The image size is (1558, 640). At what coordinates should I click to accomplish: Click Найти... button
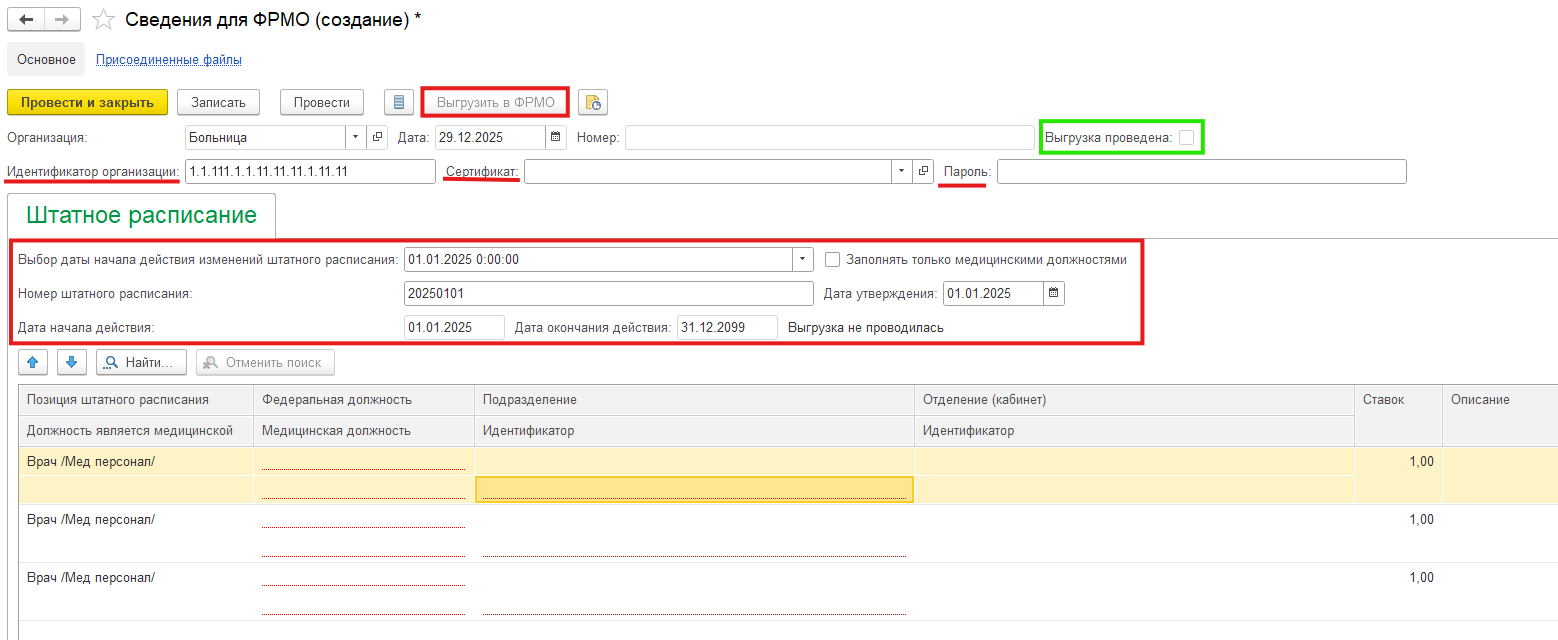pos(141,362)
